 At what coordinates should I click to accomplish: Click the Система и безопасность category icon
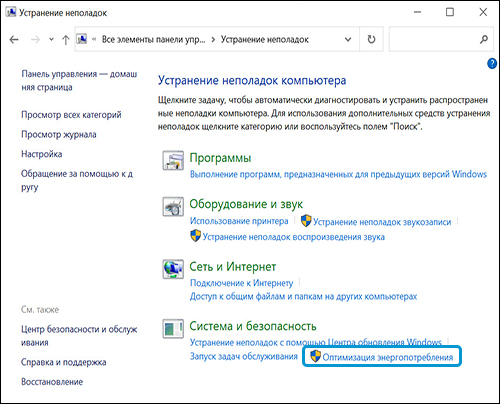173,328
